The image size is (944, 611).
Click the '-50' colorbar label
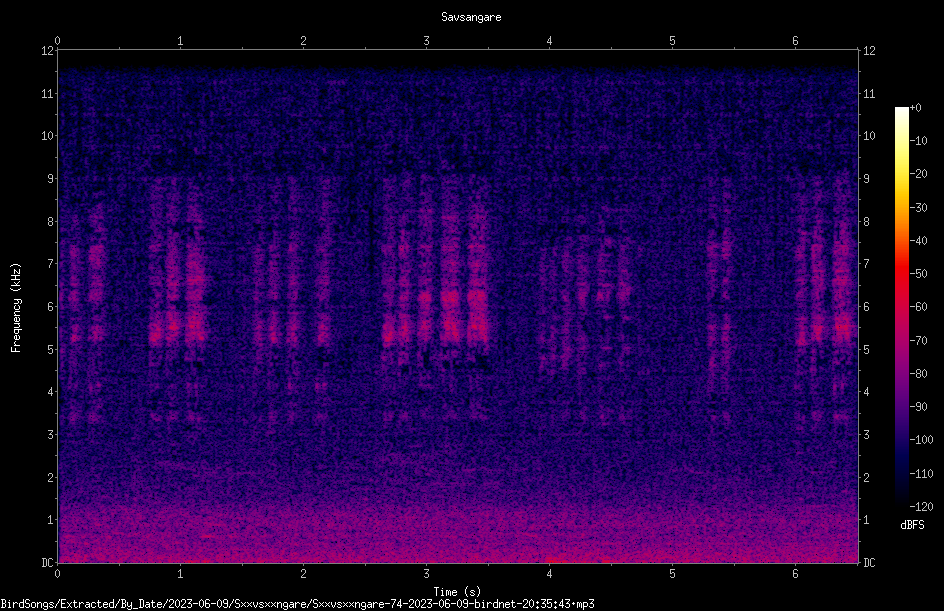pyautogui.click(x=919, y=274)
